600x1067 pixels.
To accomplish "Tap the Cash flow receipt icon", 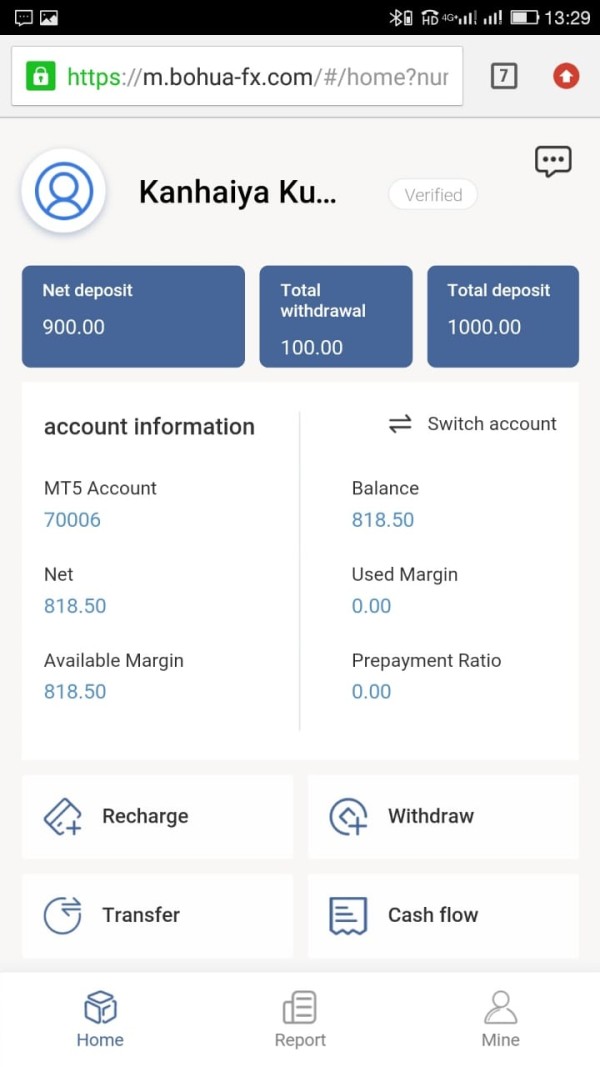I will point(348,915).
